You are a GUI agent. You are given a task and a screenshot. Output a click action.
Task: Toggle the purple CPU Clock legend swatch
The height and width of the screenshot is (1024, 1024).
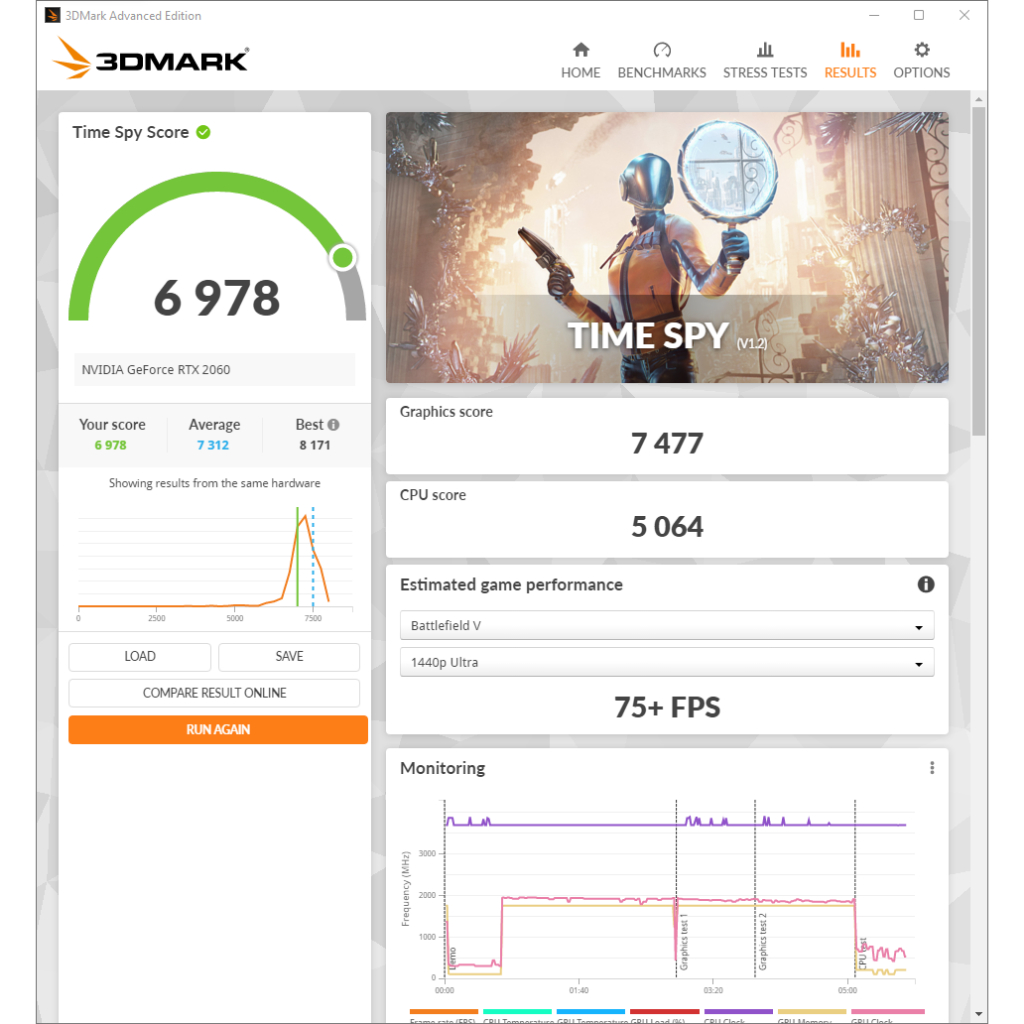[739, 1012]
